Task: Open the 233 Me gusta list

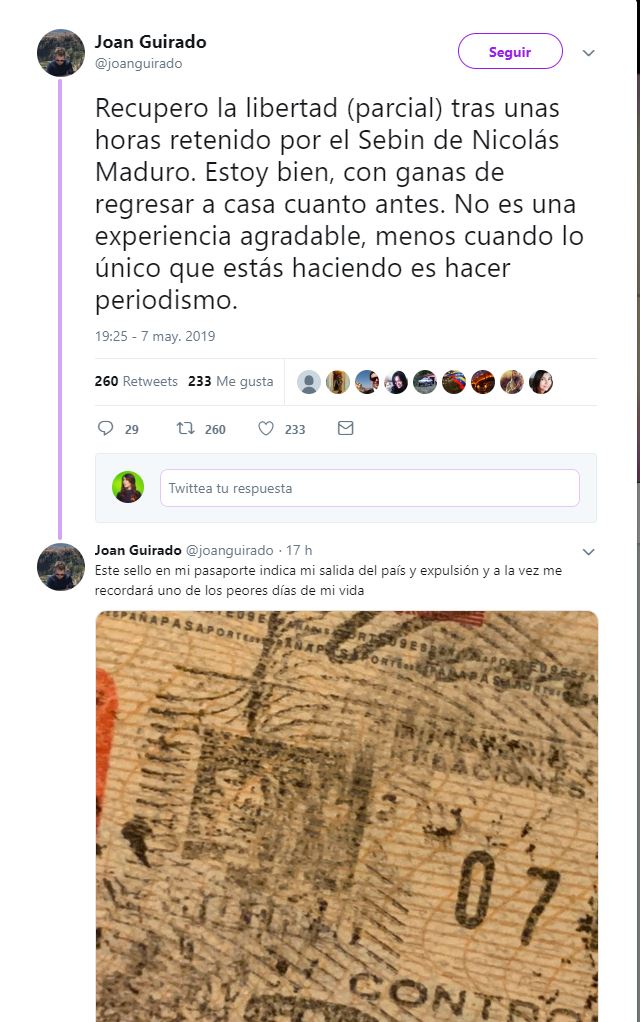Action: tap(231, 381)
